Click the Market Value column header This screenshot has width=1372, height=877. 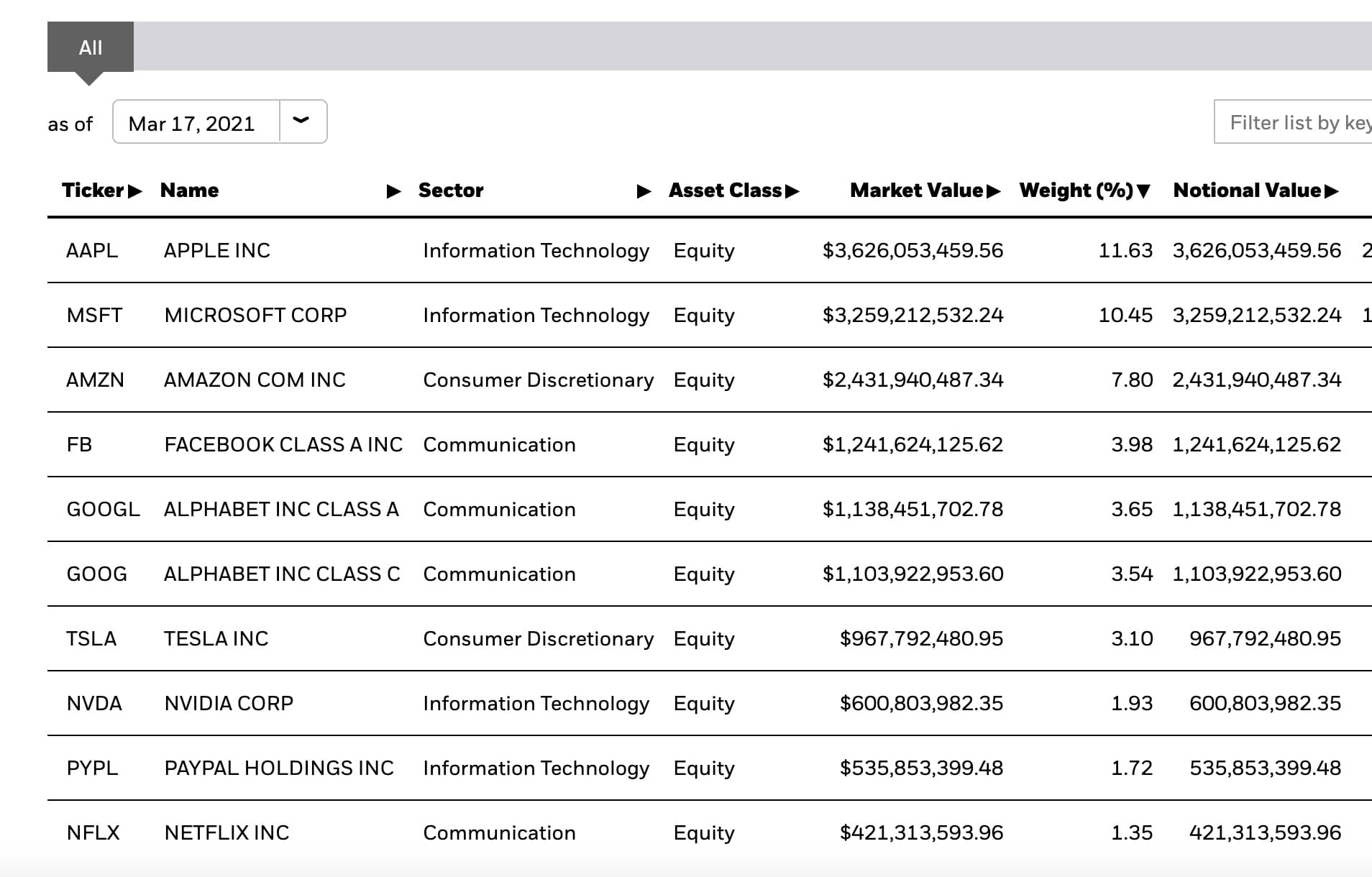[916, 190]
